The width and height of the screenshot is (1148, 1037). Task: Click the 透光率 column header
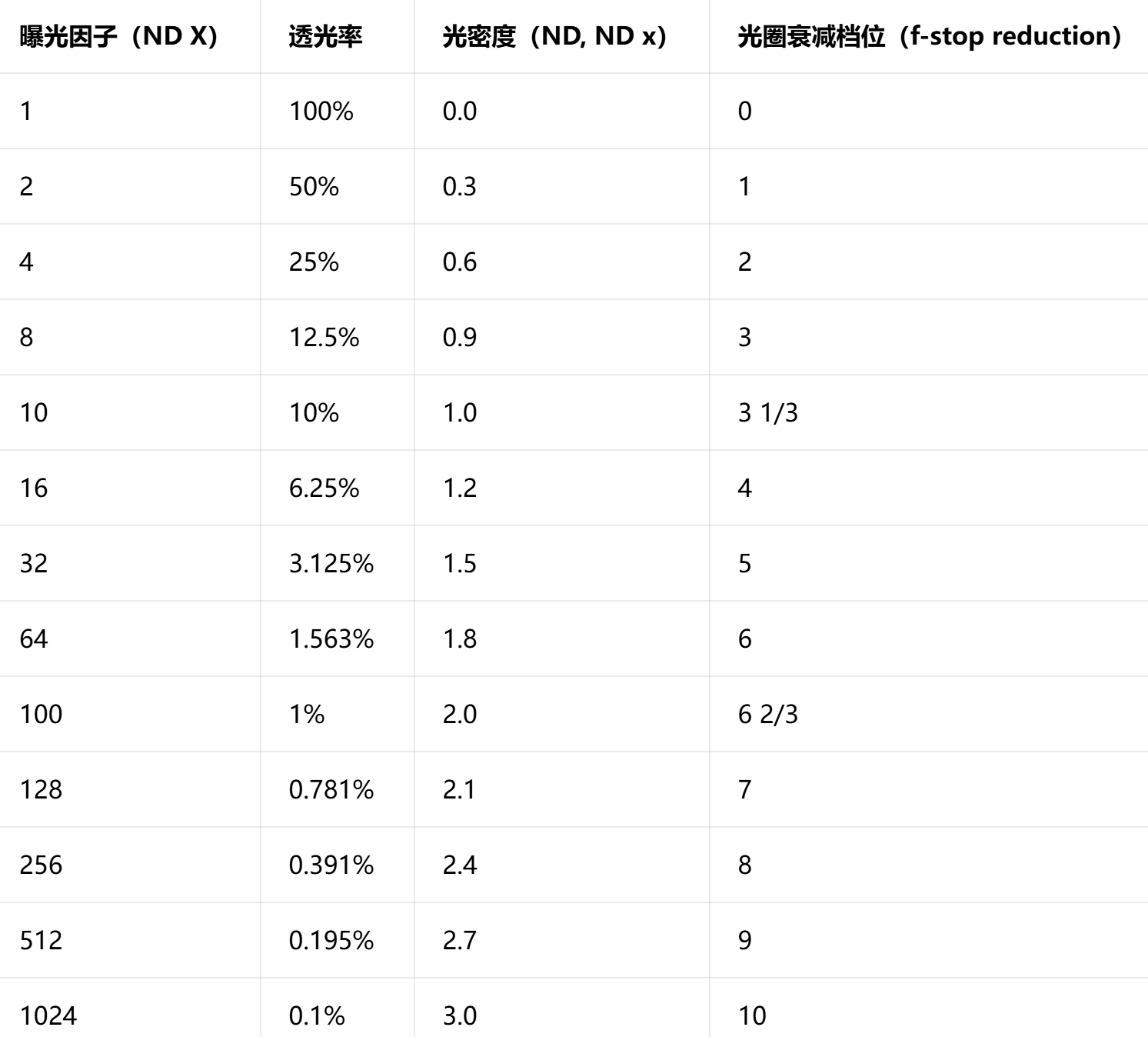point(325,36)
